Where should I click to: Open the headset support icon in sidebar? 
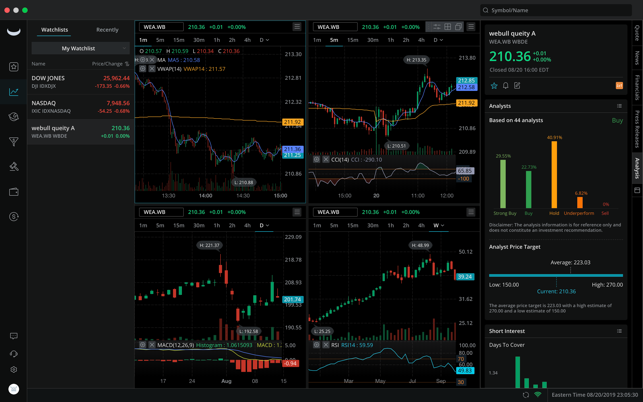click(14, 353)
